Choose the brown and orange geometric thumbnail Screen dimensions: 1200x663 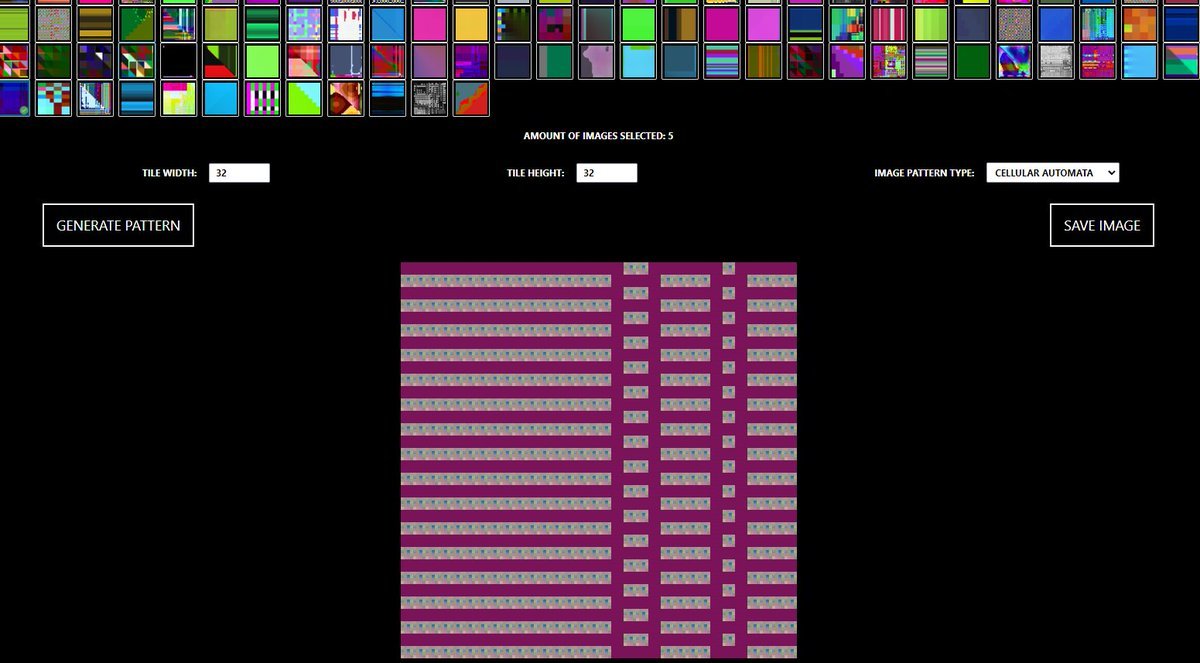346,98
